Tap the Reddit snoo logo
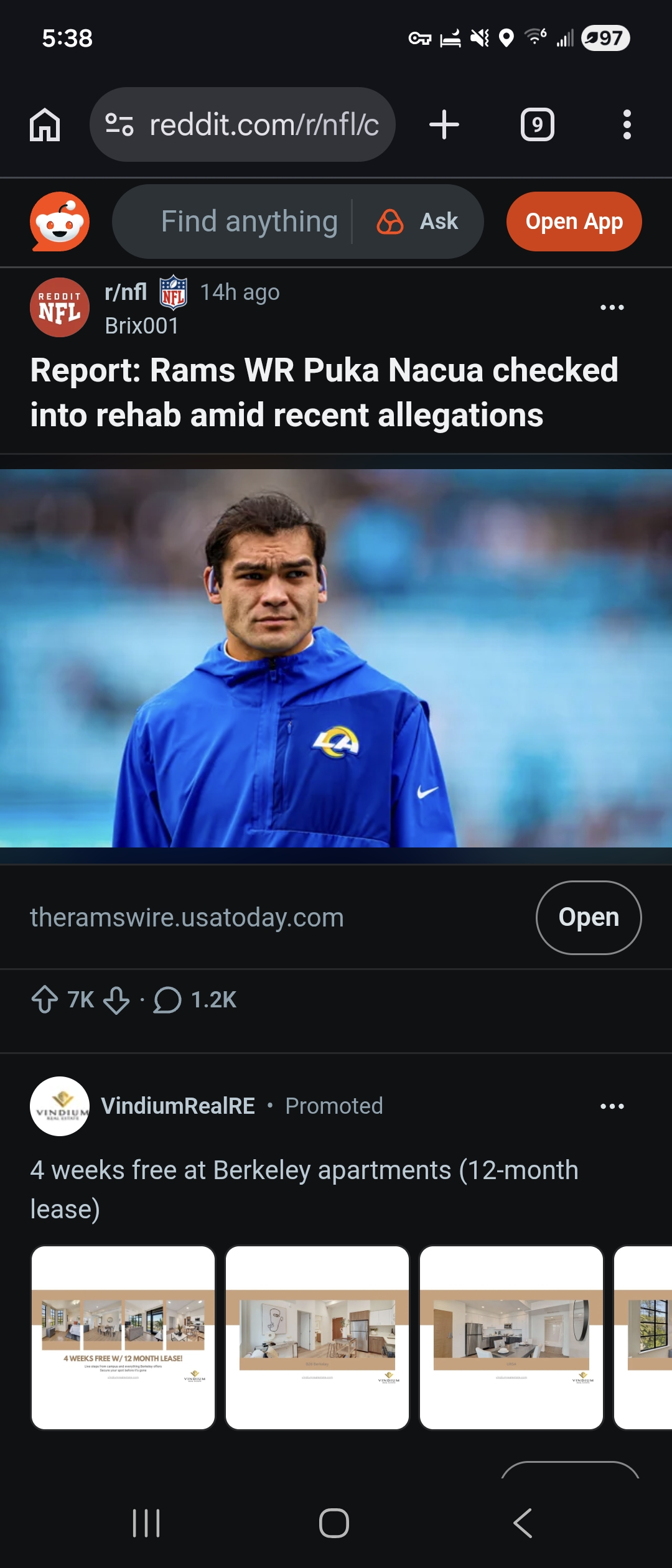The height and width of the screenshot is (1568, 672). tap(60, 222)
